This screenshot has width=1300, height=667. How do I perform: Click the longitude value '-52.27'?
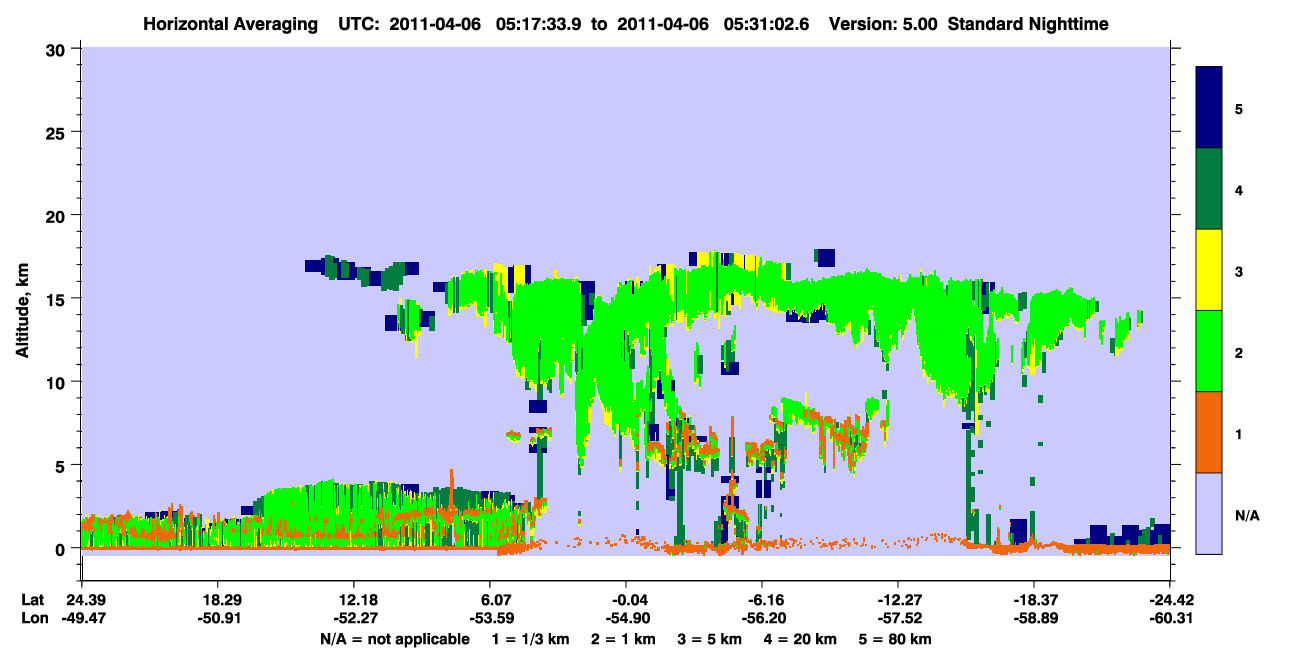point(354,619)
